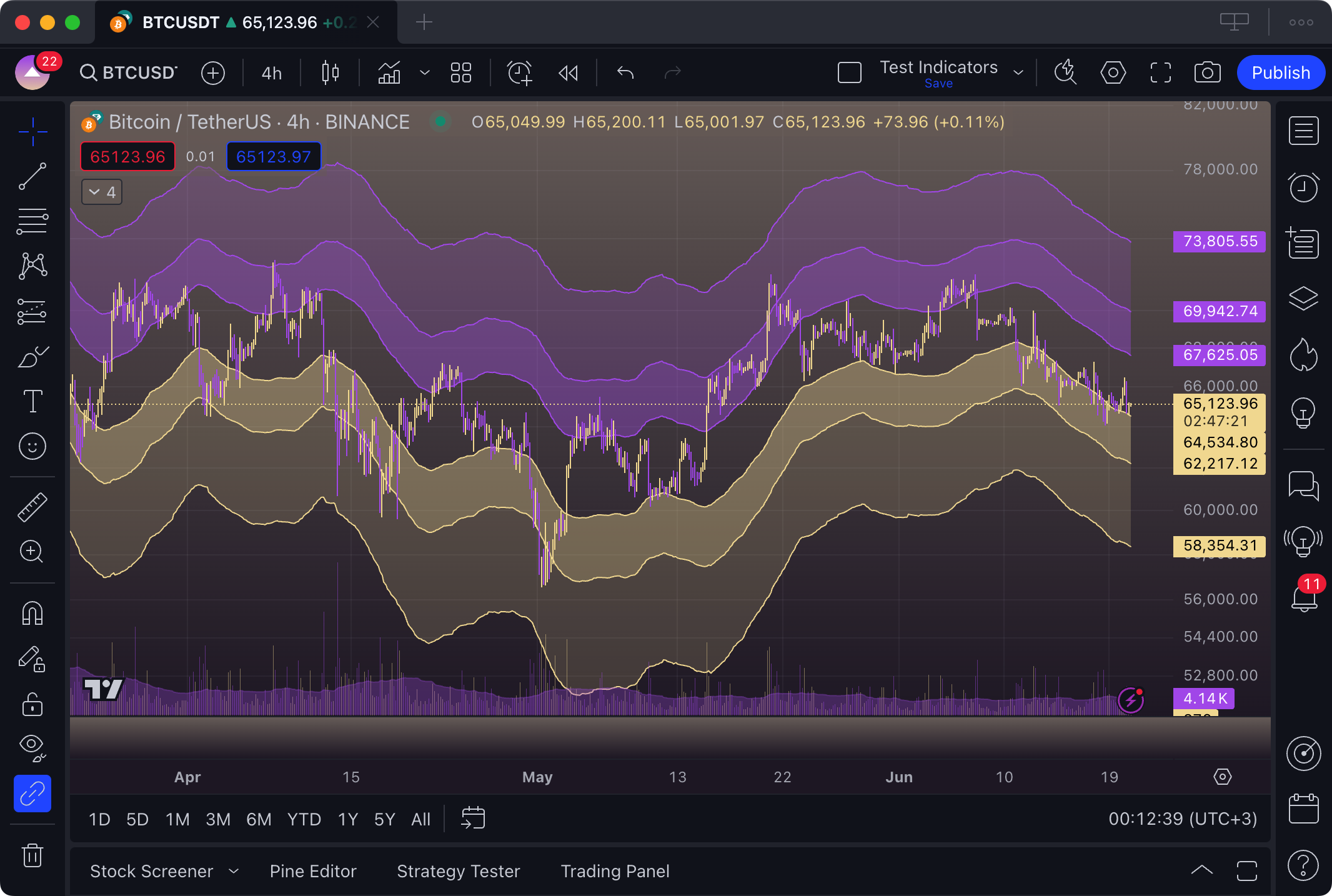The width and height of the screenshot is (1332, 896).
Task: Click the red sell price 65123.96 box
Action: pyautogui.click(x=127, y=157)
